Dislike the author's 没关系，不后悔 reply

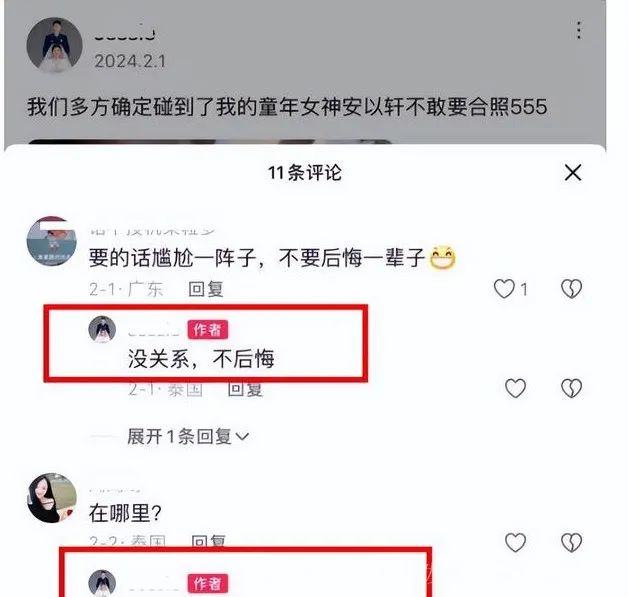(571, 388)
